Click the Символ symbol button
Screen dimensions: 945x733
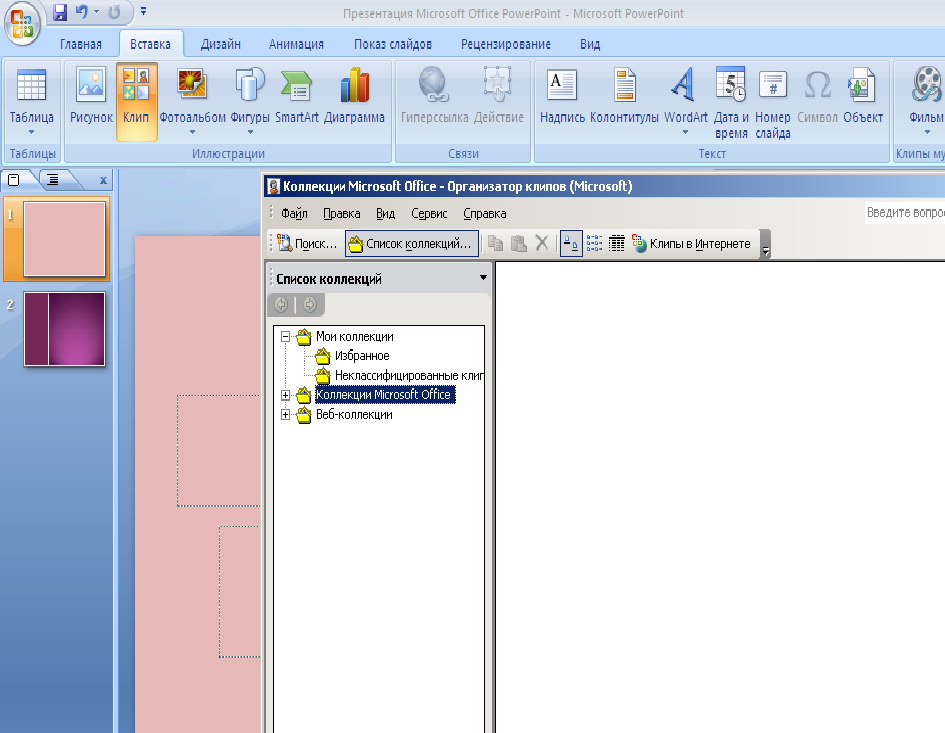pos(817,96)
